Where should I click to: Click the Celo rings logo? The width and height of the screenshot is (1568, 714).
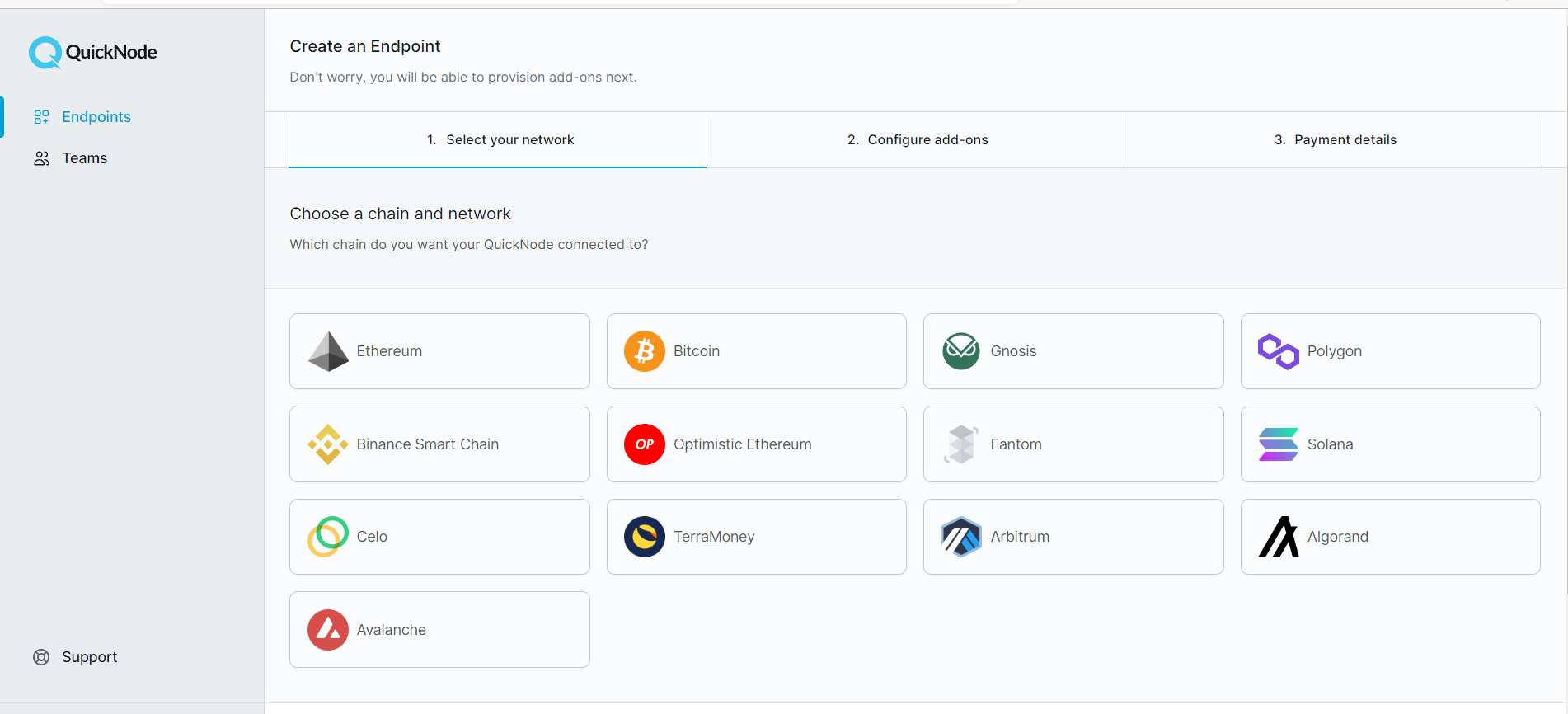tap(328, 537)
